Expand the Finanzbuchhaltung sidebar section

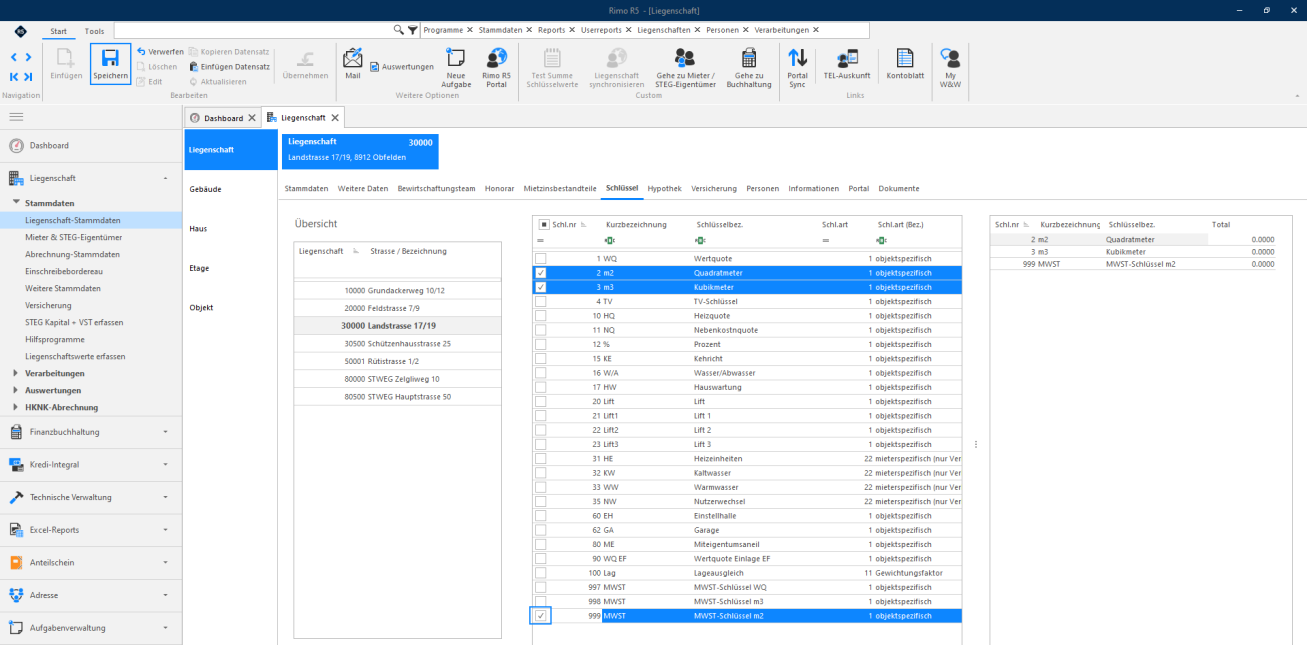(166, 432)
